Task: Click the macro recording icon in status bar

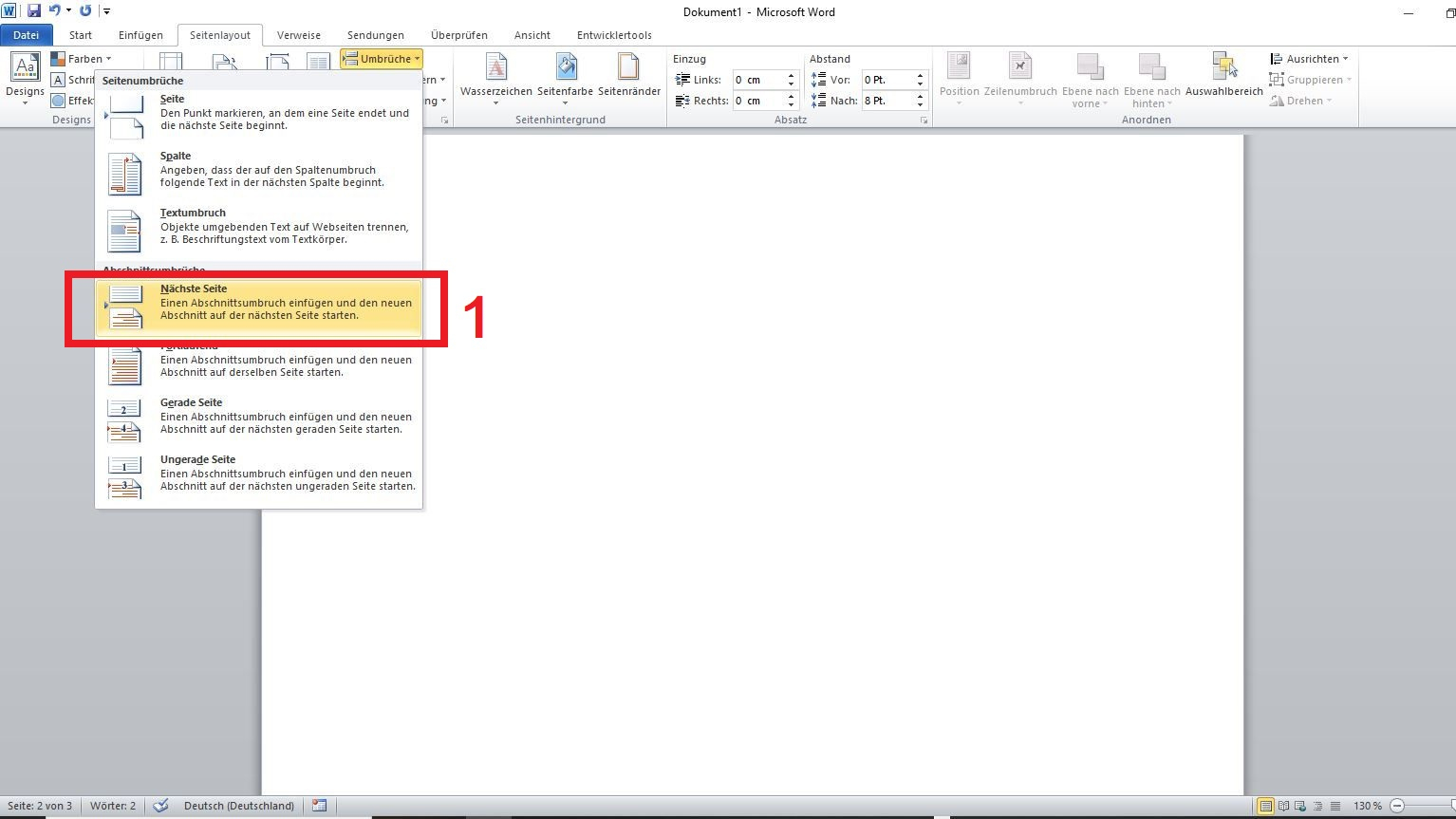Action: click(319, 806)
